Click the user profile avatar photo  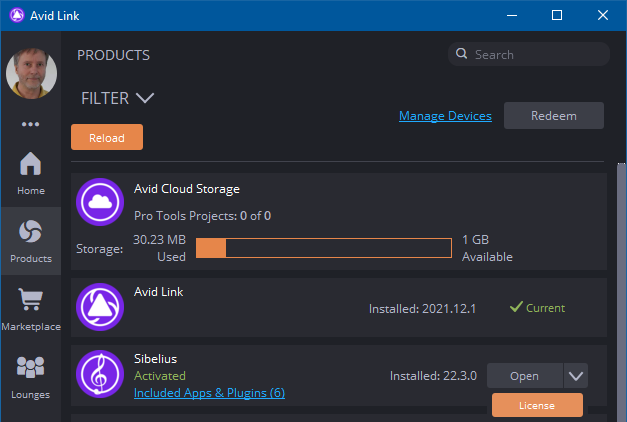[32, 73]
